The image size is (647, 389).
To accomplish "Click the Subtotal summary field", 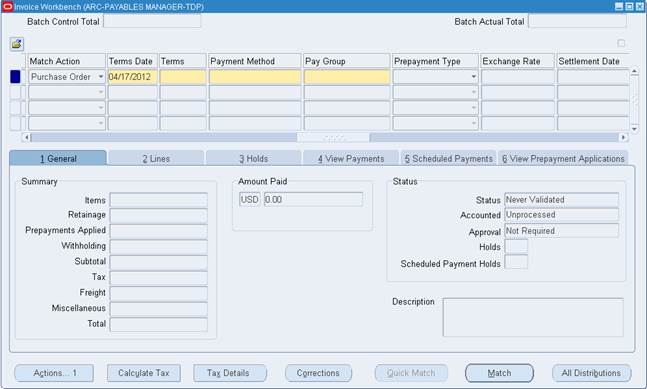I will point(158,262).
